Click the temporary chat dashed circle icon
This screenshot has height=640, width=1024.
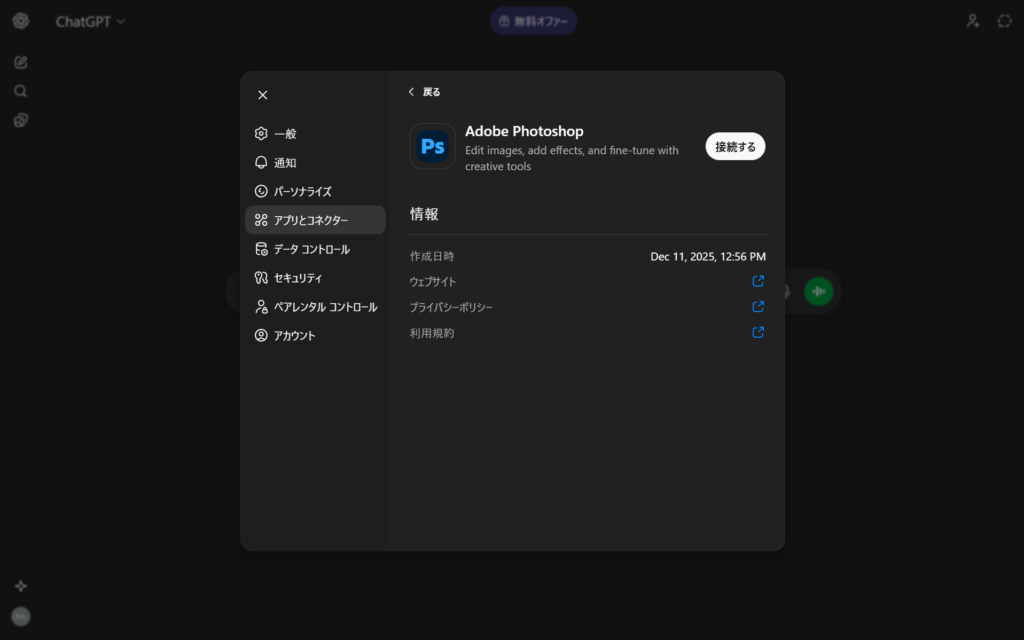click(x=1004, y=21)
